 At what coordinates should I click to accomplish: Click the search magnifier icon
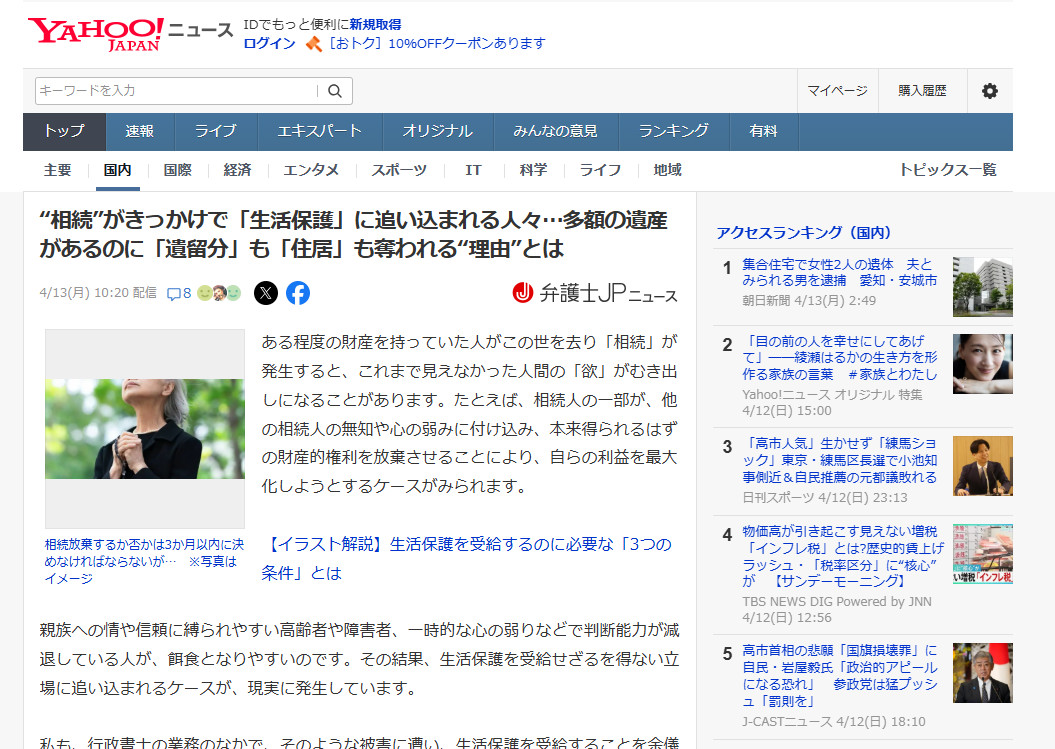pos(335,91)
